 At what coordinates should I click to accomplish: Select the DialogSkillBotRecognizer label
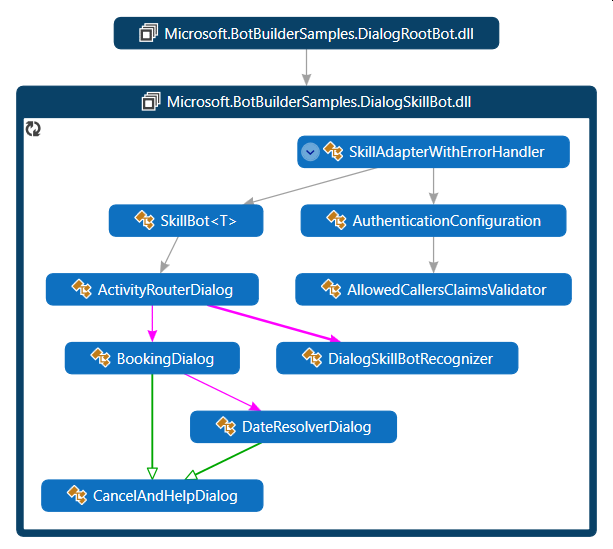410,359
